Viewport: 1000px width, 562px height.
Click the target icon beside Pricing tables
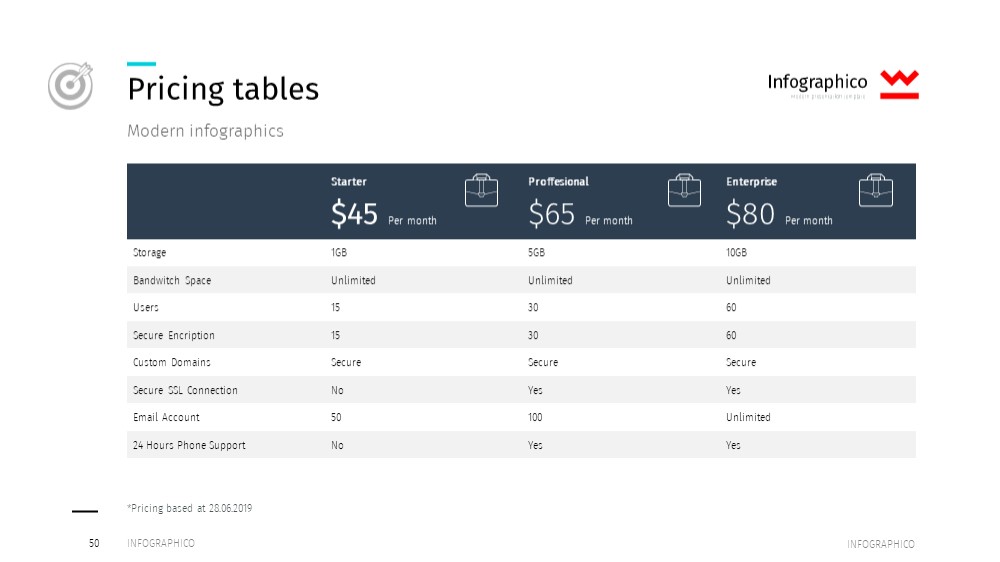click(70, 85)
